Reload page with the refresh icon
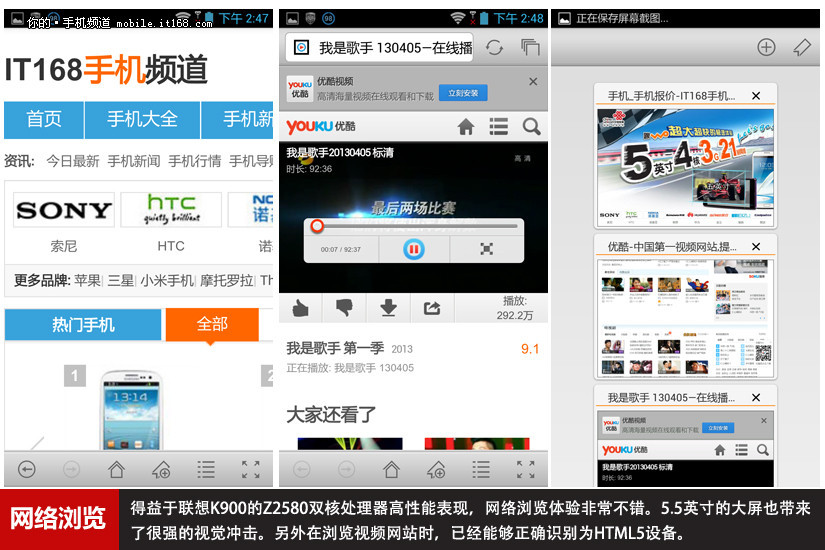This screenshot has width=825, height=550. tap(494, 48)
